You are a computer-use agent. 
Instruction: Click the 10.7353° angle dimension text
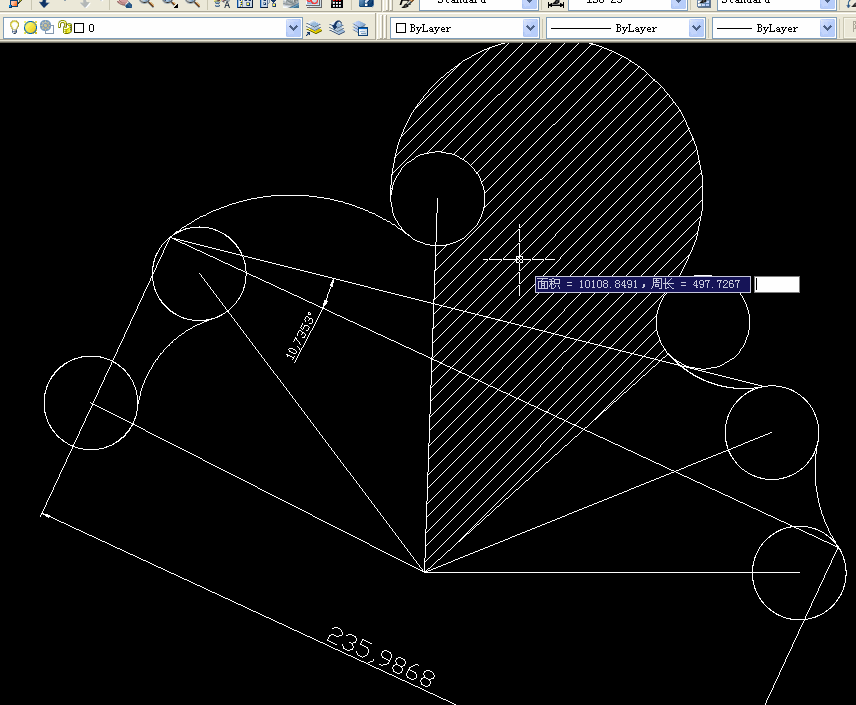(301, 335)
